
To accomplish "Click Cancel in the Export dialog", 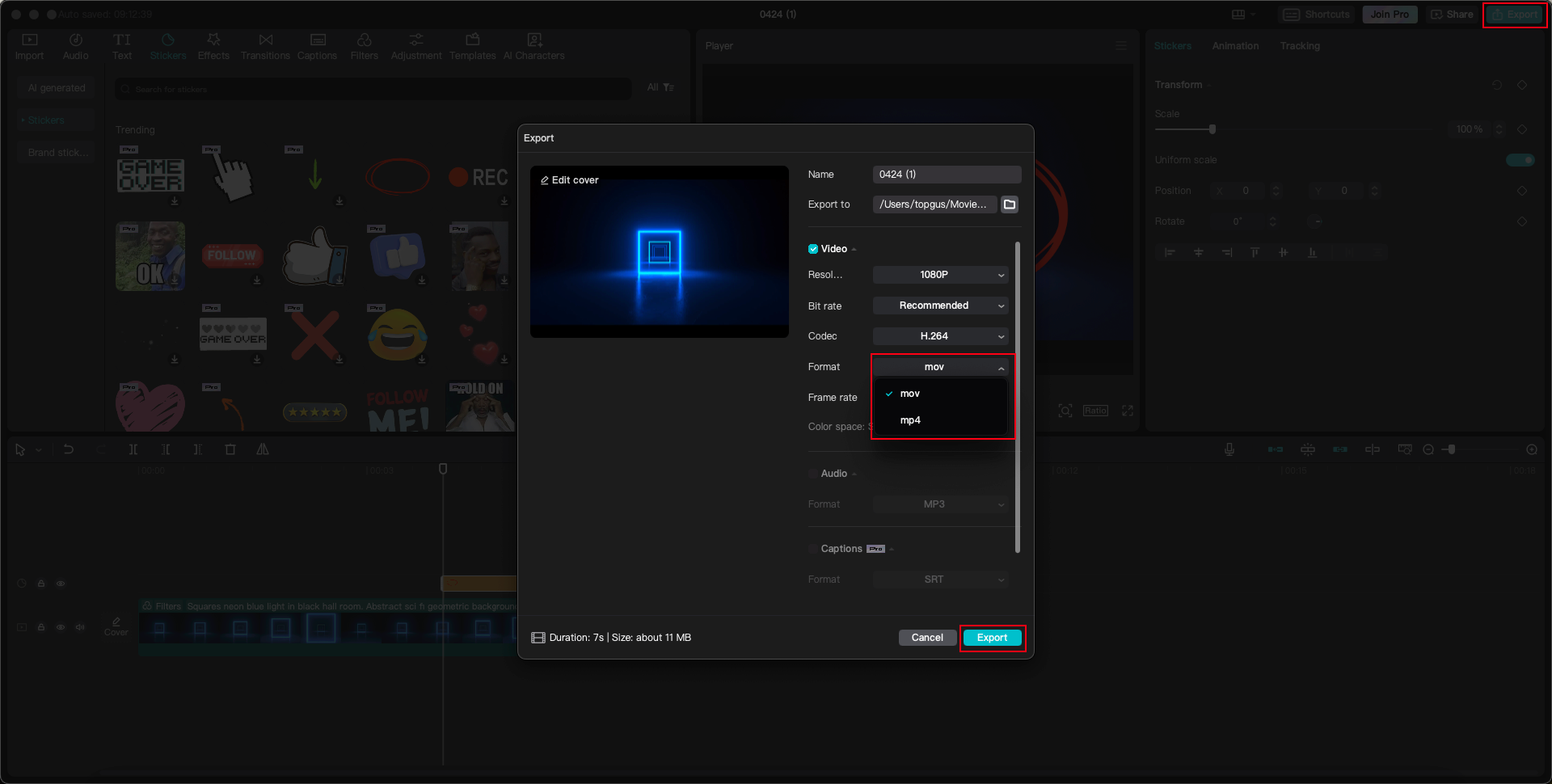I will tap(927, 638).
